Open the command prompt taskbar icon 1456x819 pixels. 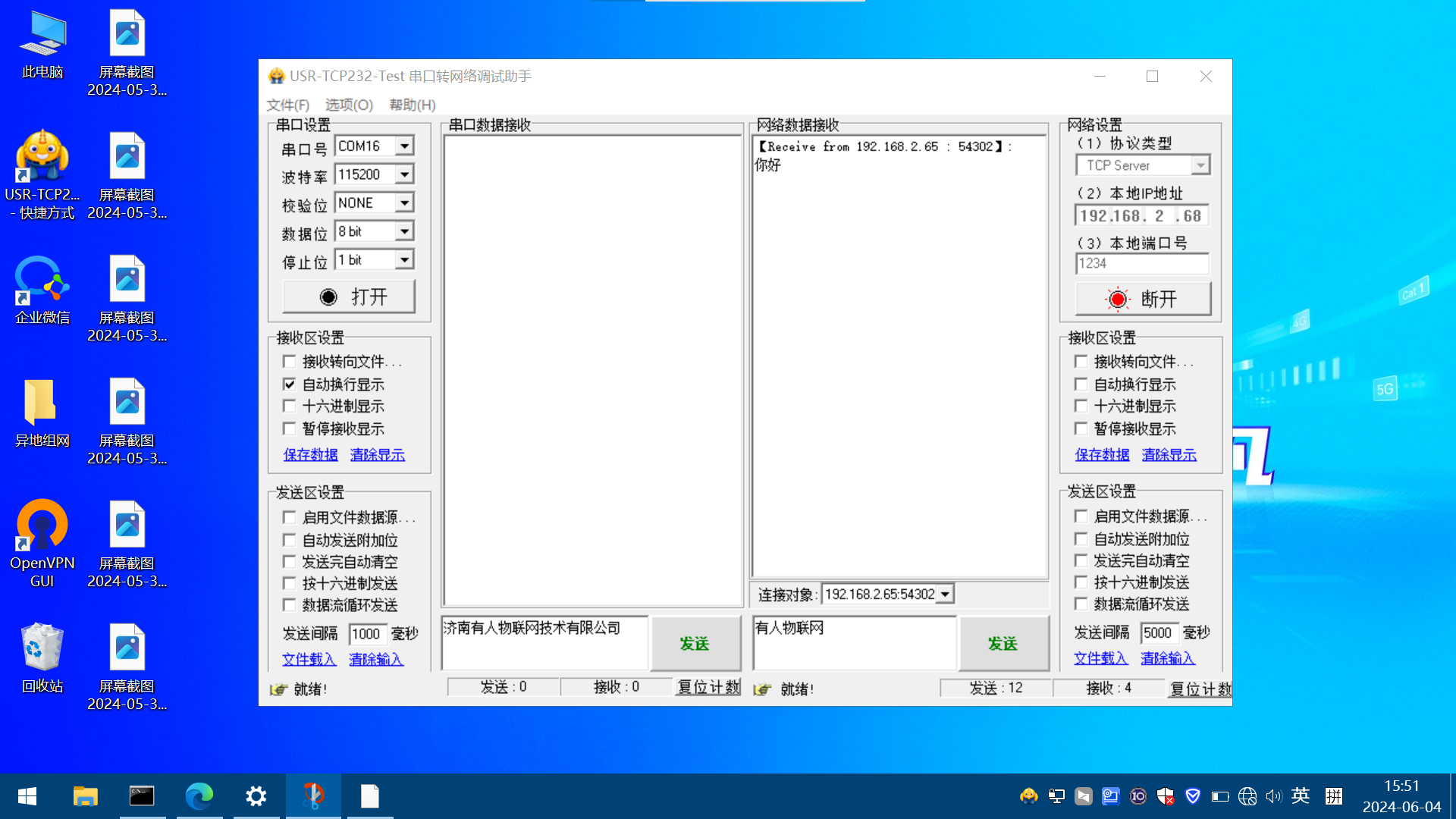[x=142, y=796]
